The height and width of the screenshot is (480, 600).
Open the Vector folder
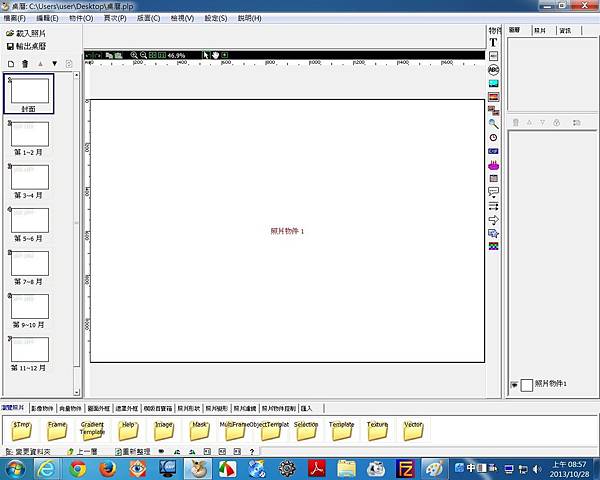[x=413, y=431]
